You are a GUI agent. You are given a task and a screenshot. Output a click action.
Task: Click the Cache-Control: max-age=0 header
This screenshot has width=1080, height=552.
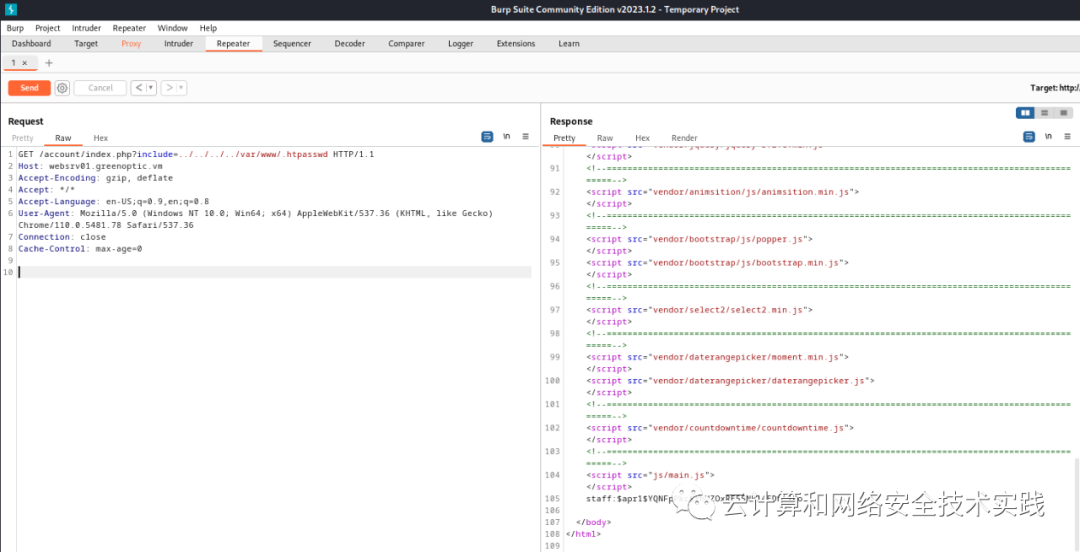[x=80, y=249]
